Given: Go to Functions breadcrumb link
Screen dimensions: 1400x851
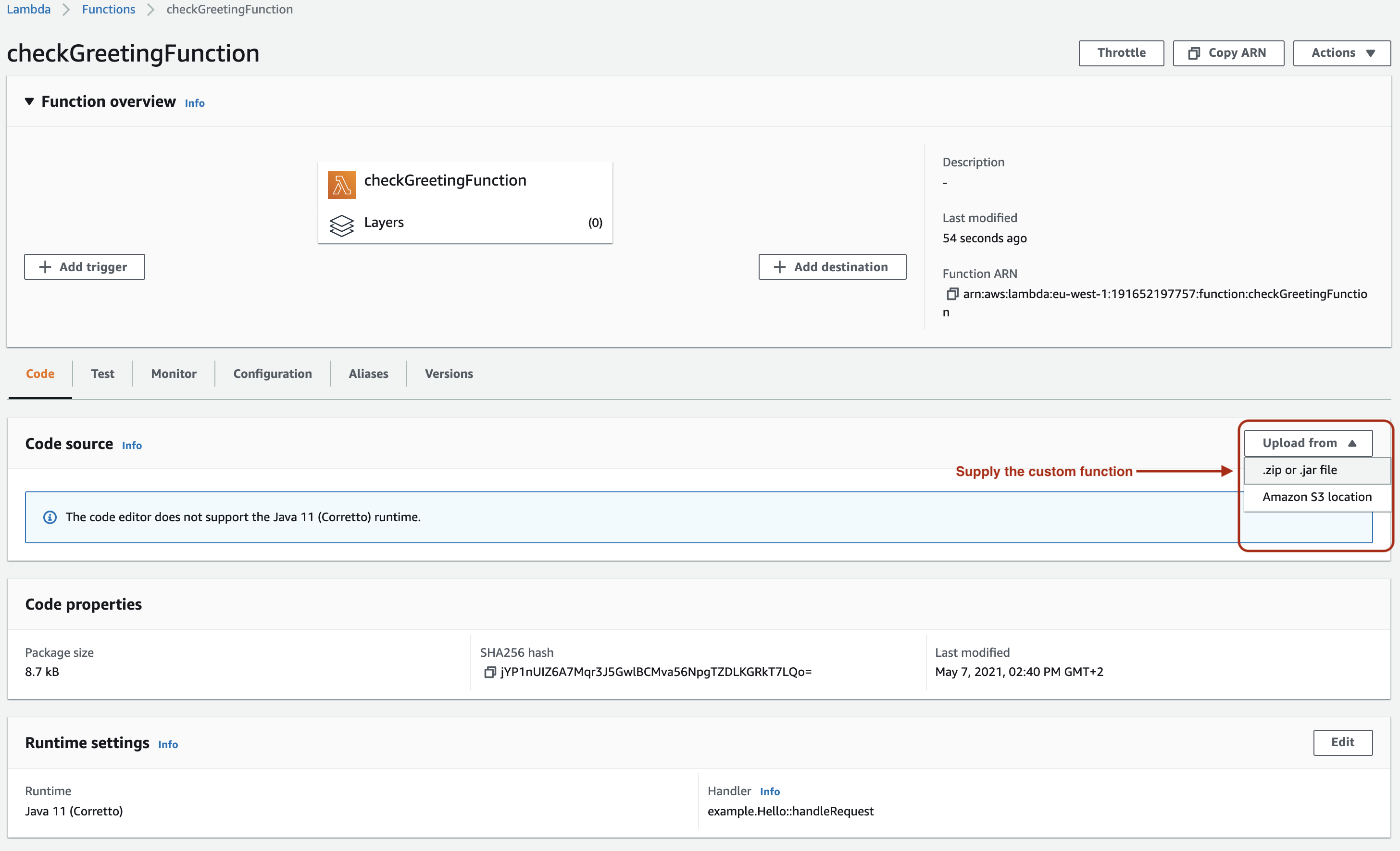Looking at the screenshot, I should point(109,9).
